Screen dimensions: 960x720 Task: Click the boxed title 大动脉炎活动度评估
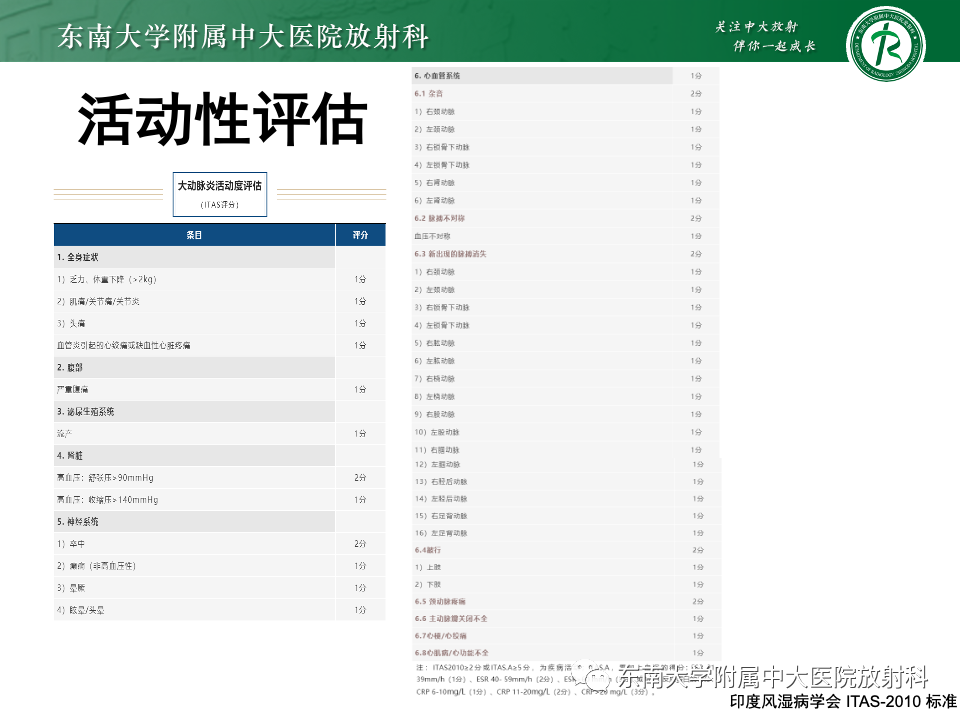click(220, 186)
